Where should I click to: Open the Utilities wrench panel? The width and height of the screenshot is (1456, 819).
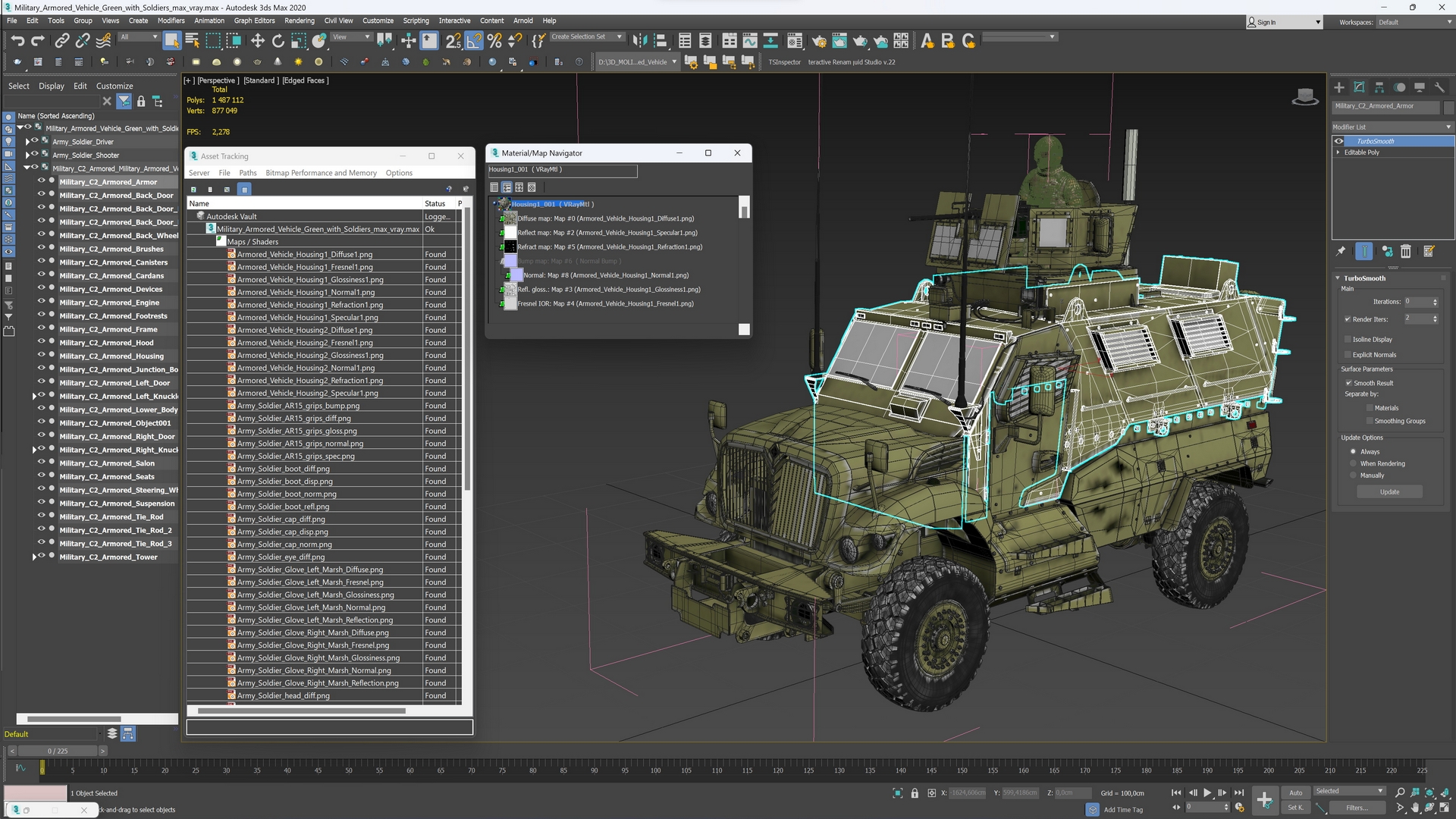(x=1440, y=88)
